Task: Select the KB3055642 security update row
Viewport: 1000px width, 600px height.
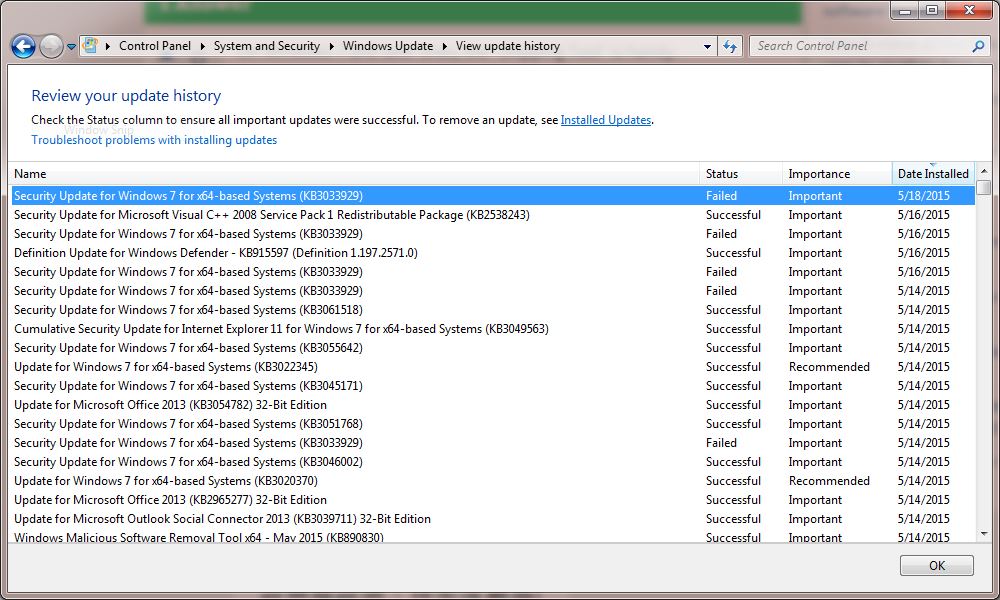Action: (x=492, y=348)
